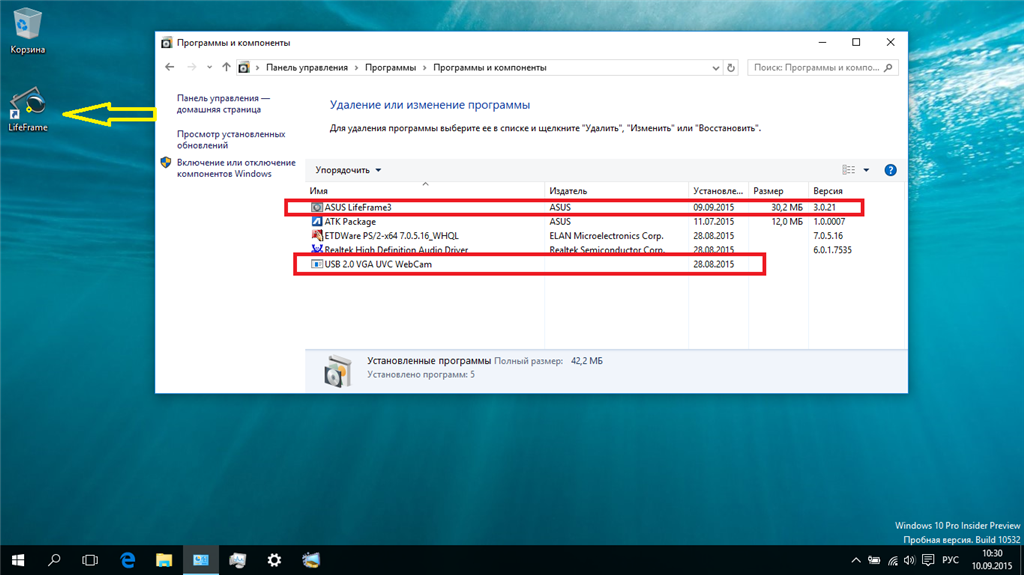Click the volume speaker tray icon

(909, 561)
